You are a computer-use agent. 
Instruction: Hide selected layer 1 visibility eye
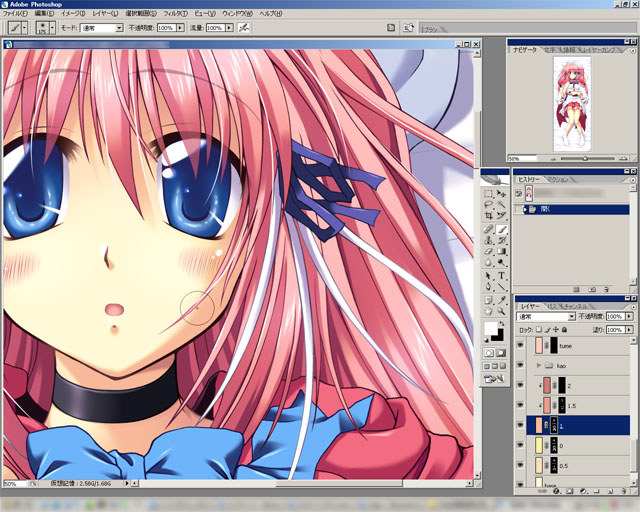520,425
